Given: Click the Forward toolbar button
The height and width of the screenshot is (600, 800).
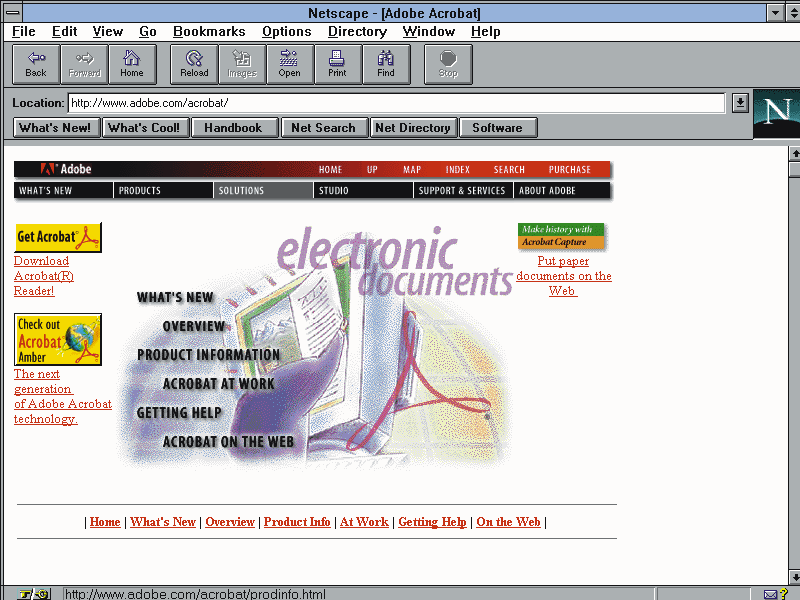Looking at the screenshot, I should [84, 64].
